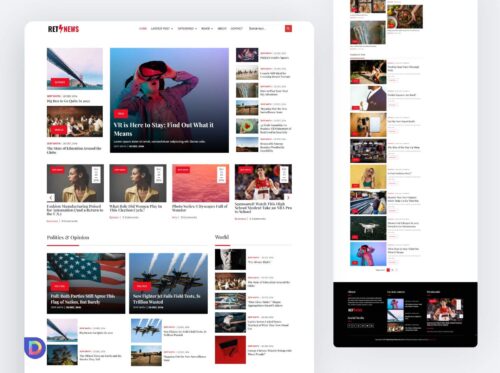Click red tag on American flag card
This screenshot has width=500, height=373.
(60, 286)
